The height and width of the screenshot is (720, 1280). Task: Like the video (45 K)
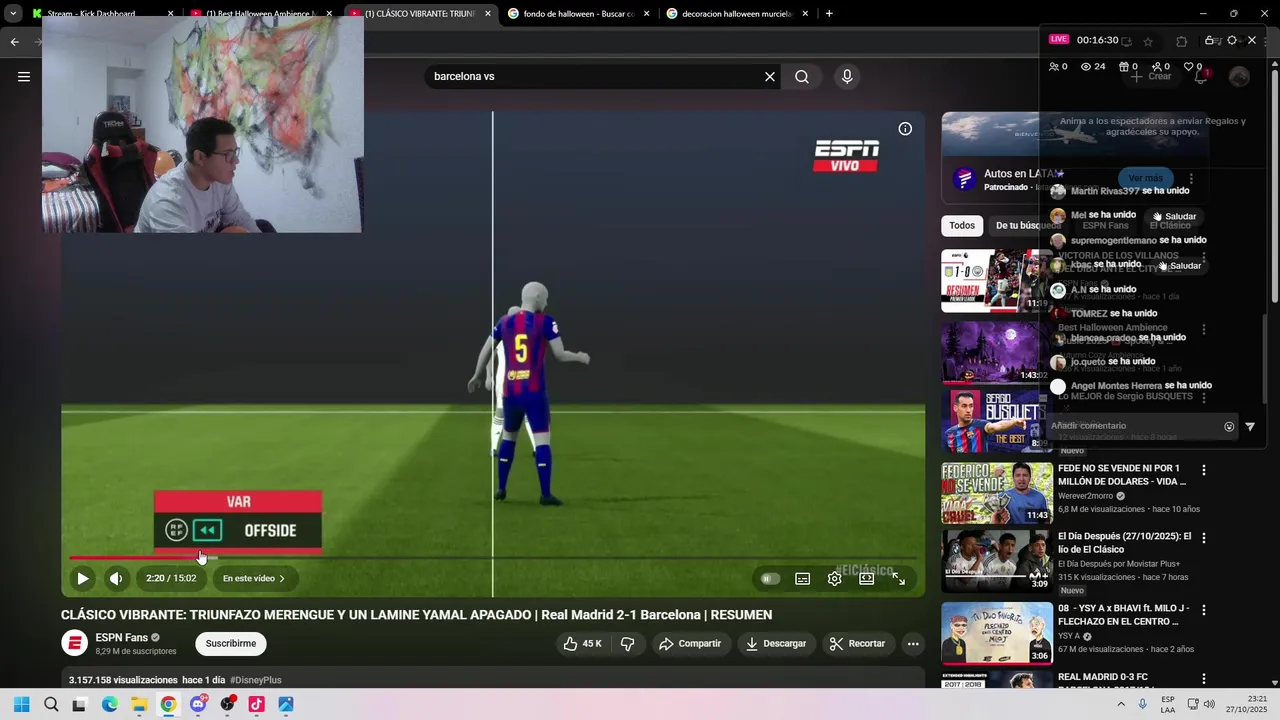click(x=582, y=644)
